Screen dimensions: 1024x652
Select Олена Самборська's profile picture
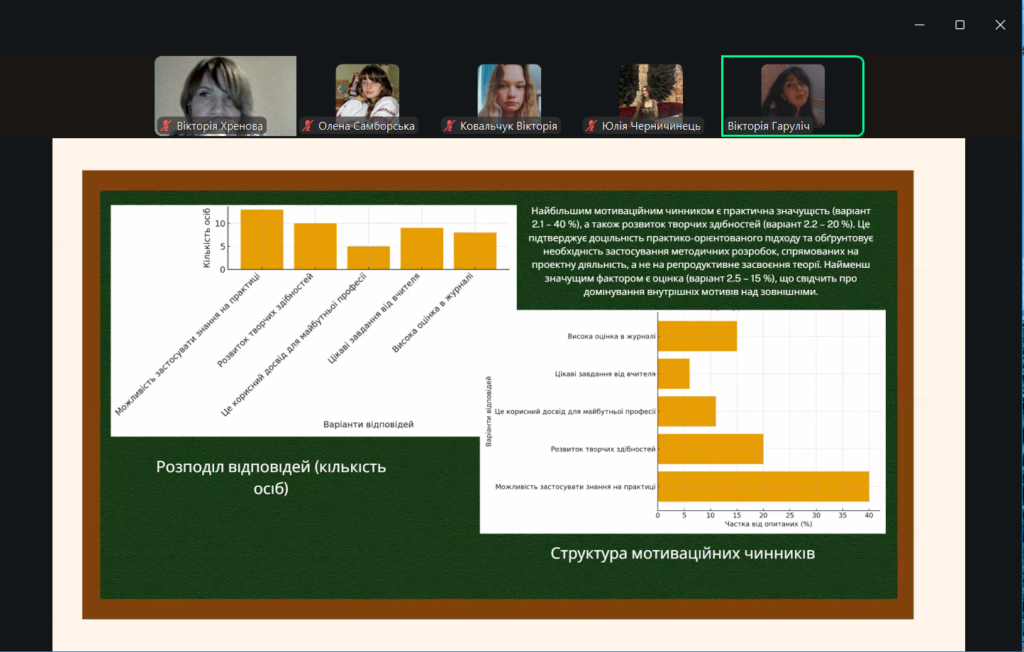[x=367, y=90]
